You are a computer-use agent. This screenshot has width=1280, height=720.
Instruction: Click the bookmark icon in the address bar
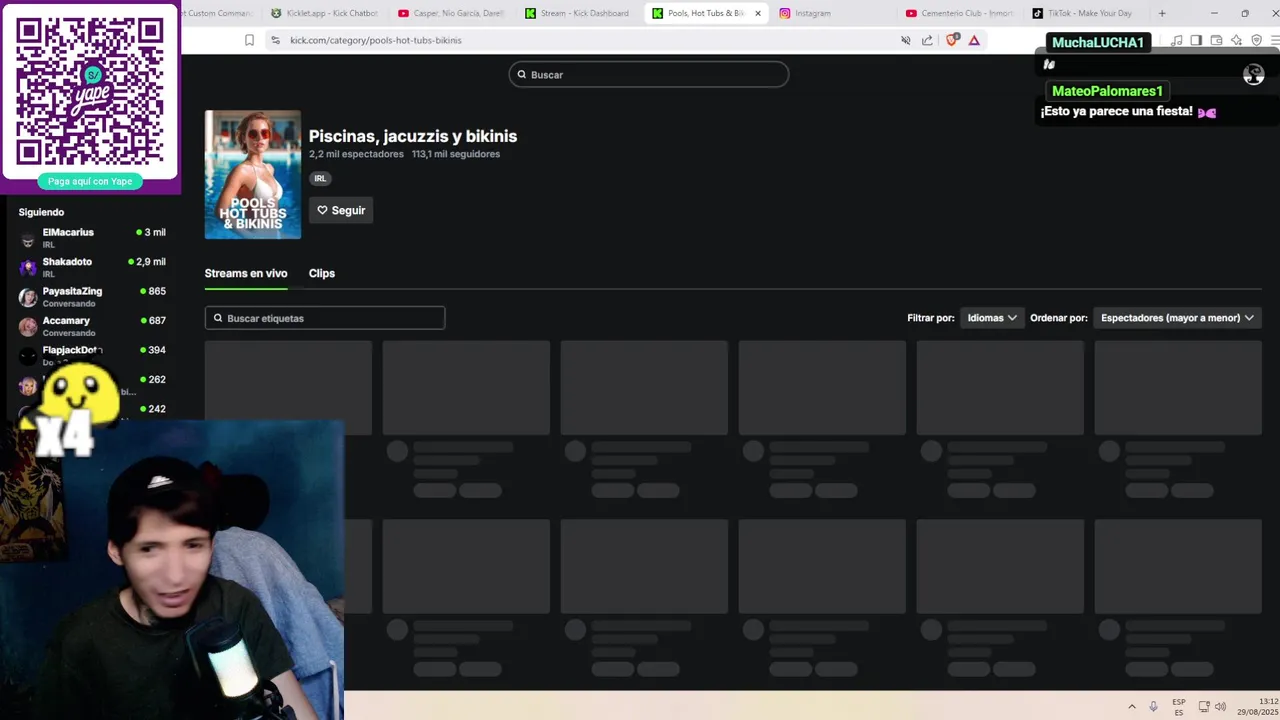click(249, 40)
